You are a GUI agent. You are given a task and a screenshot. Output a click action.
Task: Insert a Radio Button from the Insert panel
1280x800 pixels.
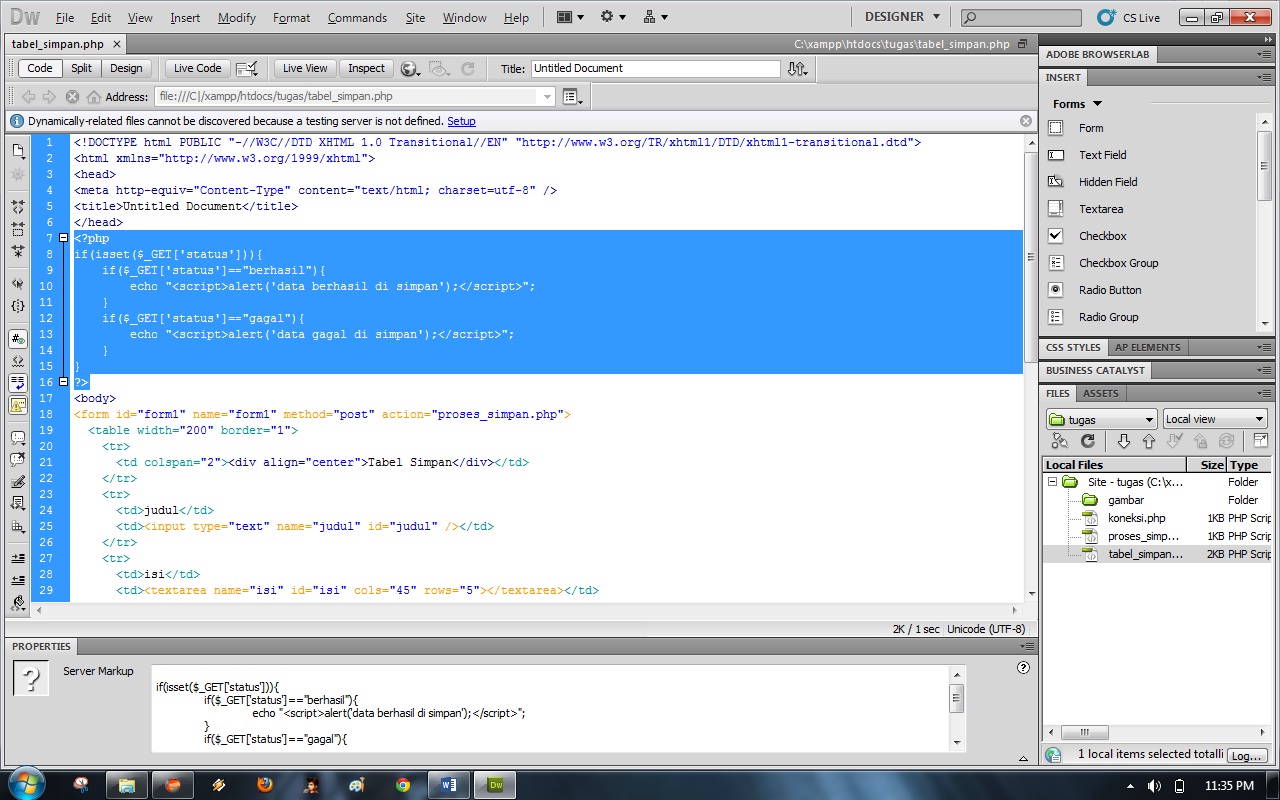[1055, 290]
